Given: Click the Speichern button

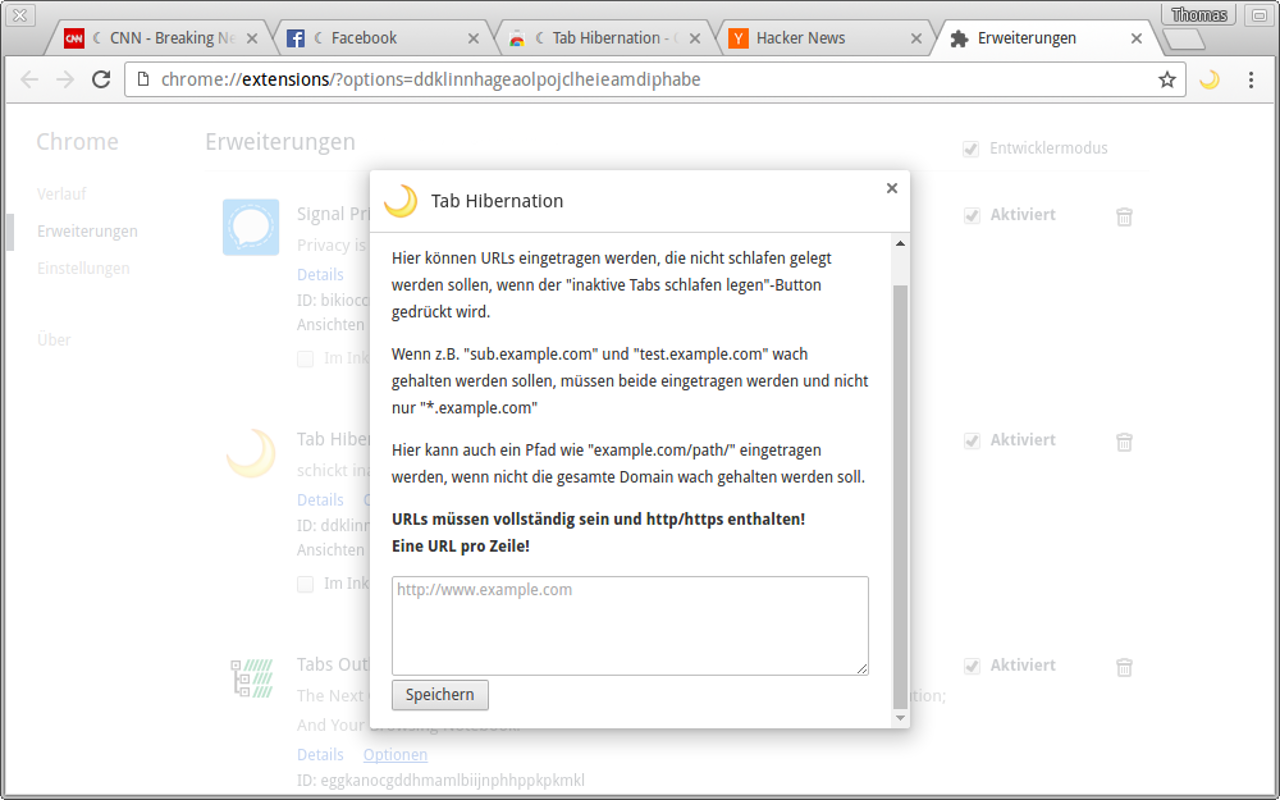Looking at the screenshot, I should 440,695.
